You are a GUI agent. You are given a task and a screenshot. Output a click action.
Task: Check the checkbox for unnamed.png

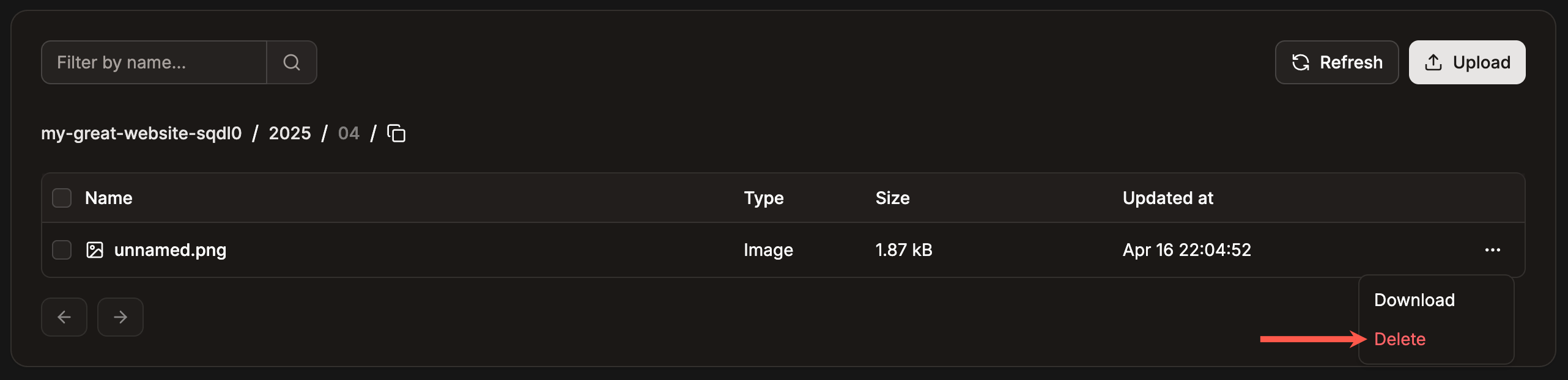pos(61,249)
